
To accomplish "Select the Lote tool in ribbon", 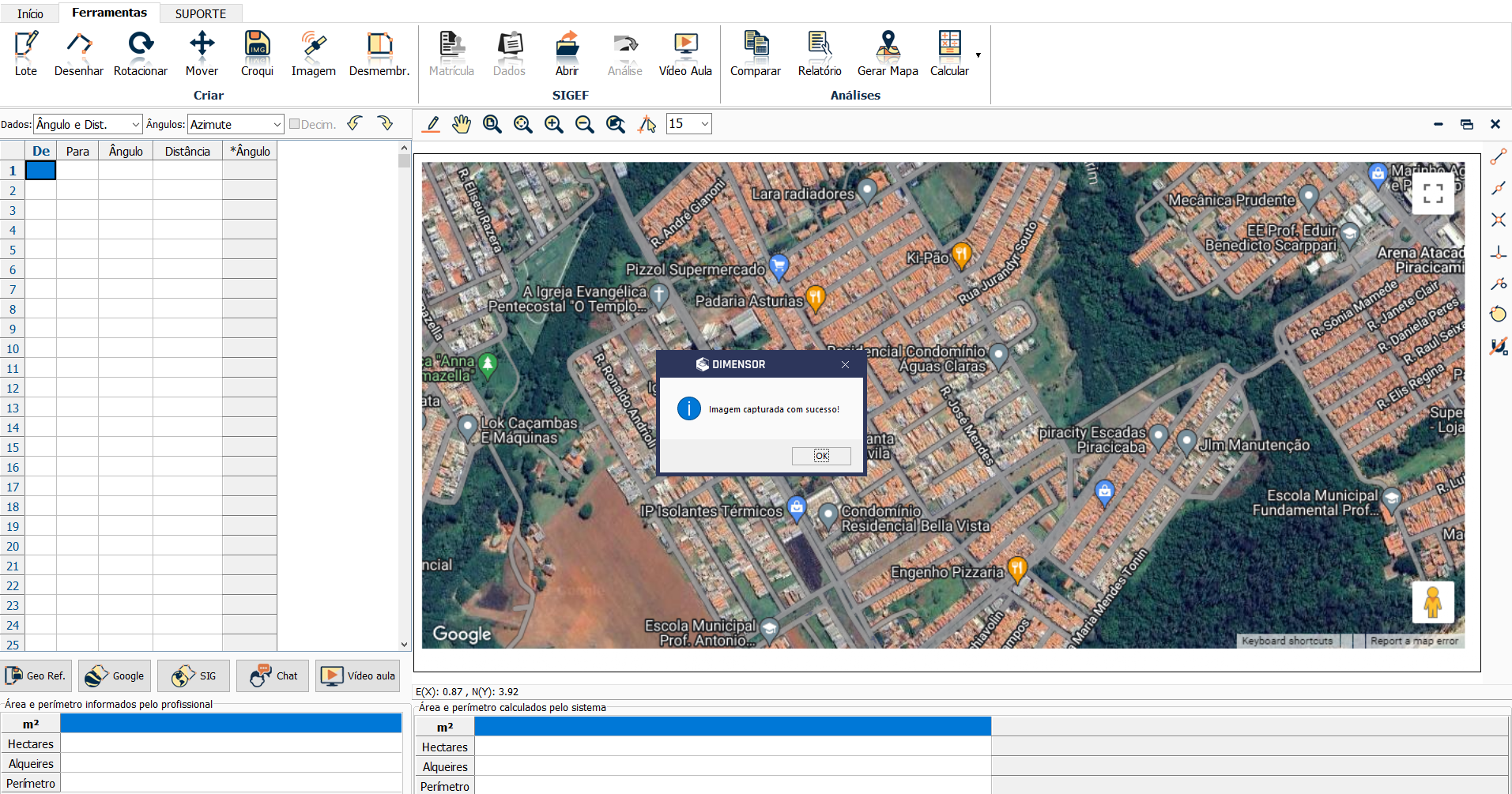I will click(x=26, y=53).
